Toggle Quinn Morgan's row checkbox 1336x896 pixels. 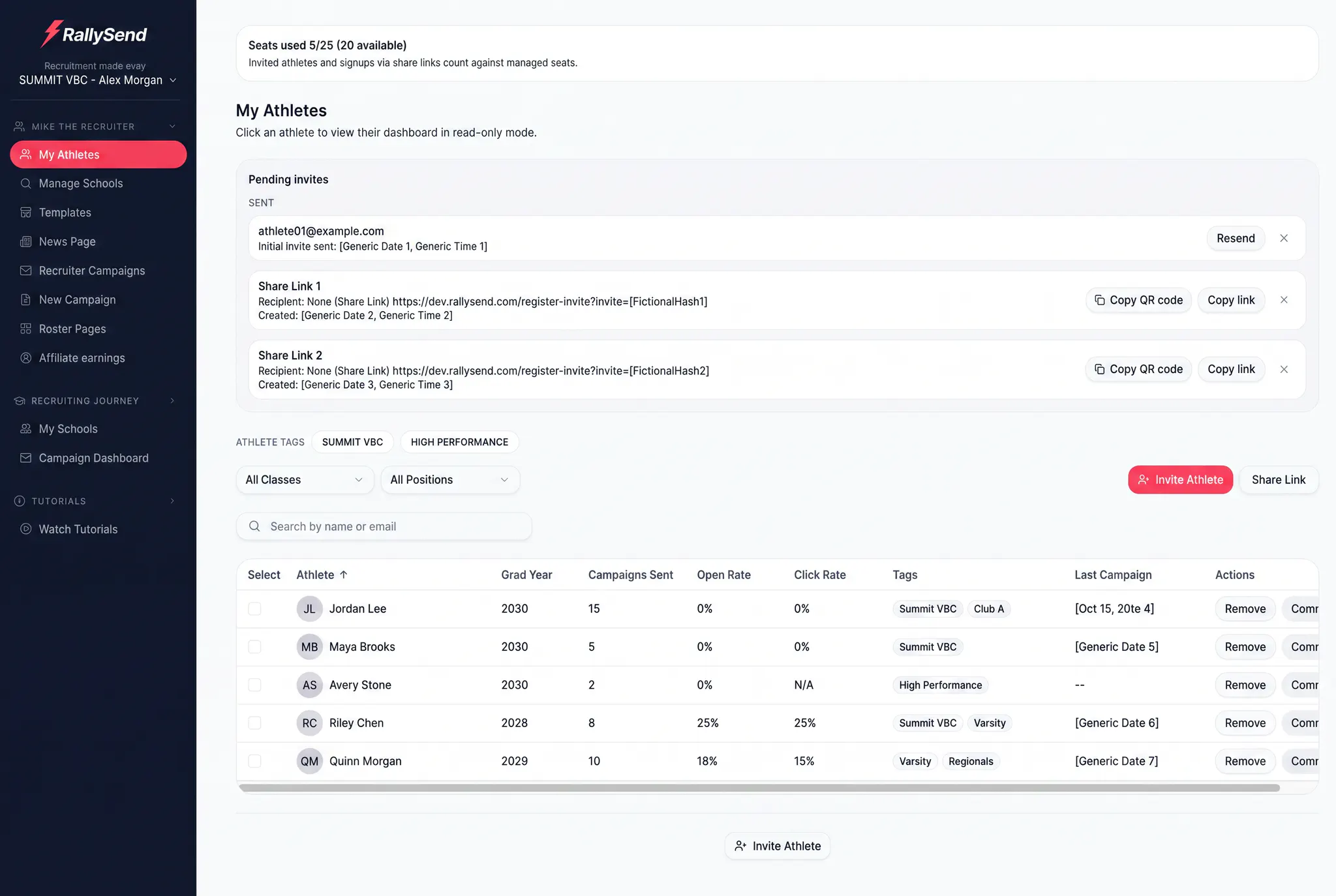pos(254,761)
